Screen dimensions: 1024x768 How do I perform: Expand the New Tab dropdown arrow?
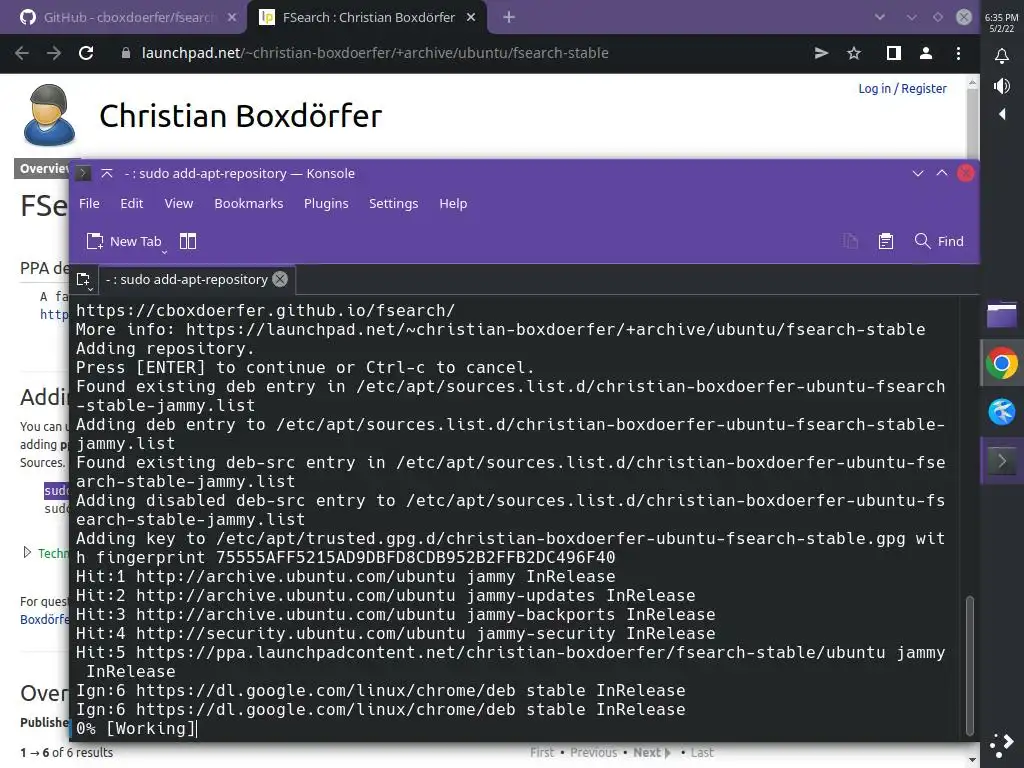click(x=165, y=251)
